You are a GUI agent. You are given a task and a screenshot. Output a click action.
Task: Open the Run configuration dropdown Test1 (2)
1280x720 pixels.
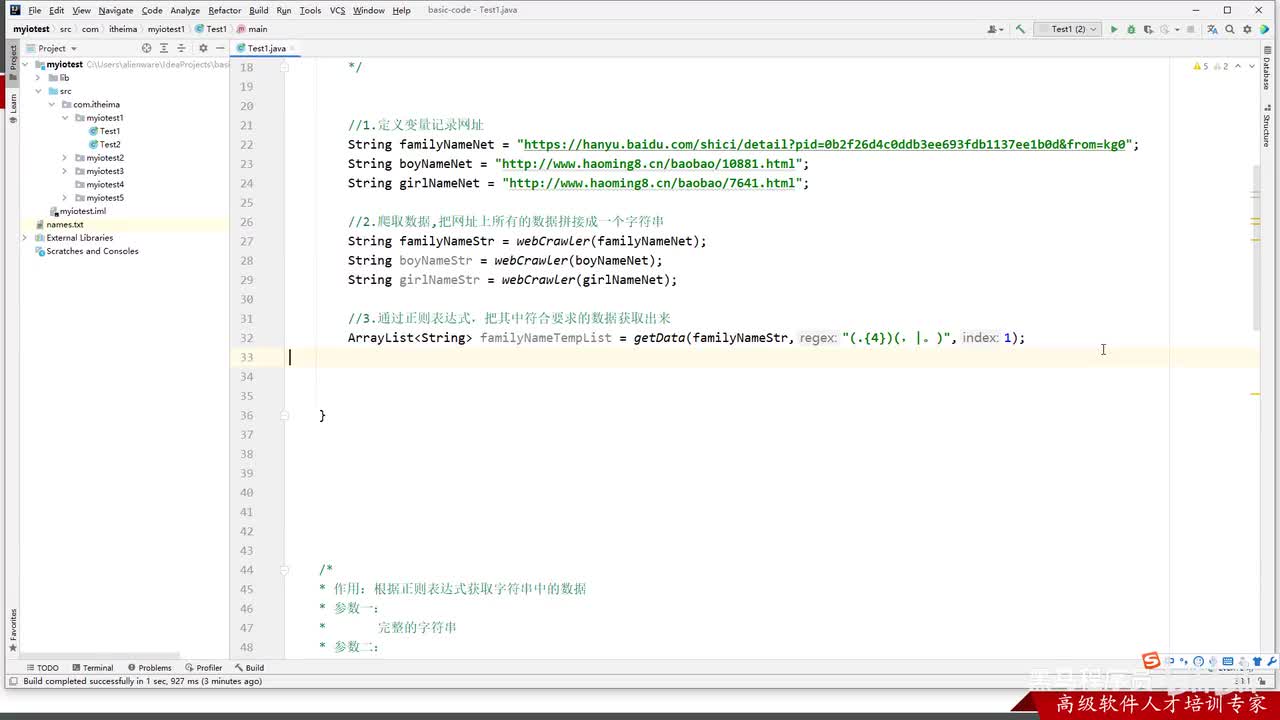click(x=1068, y=29)
